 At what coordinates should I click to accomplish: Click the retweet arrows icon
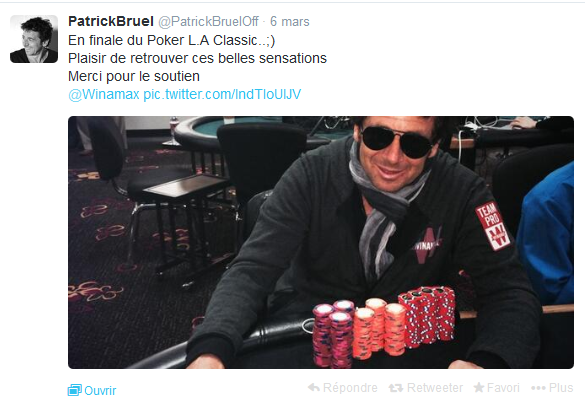click(x=396, y=388)
